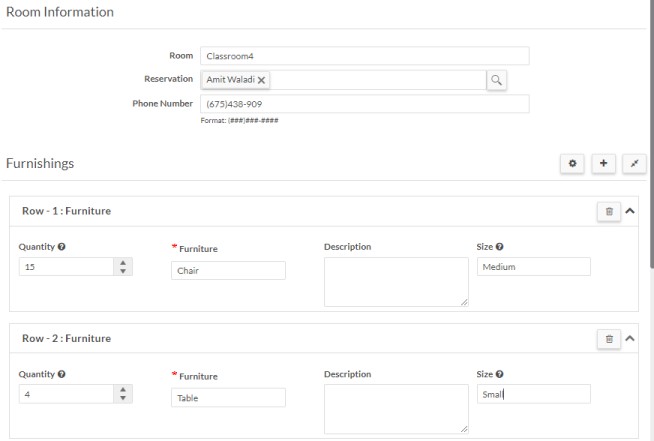Viewport: 654px width, 441px height.
Task: Delete Row 1 using trash icon
Action: (609, 211)
